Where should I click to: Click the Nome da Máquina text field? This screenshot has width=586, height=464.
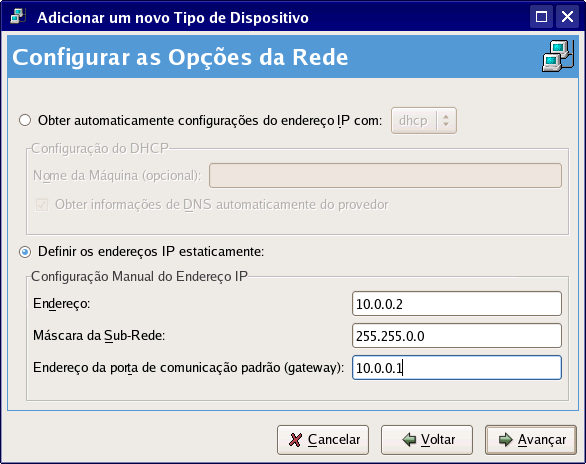tap(385, 175)
